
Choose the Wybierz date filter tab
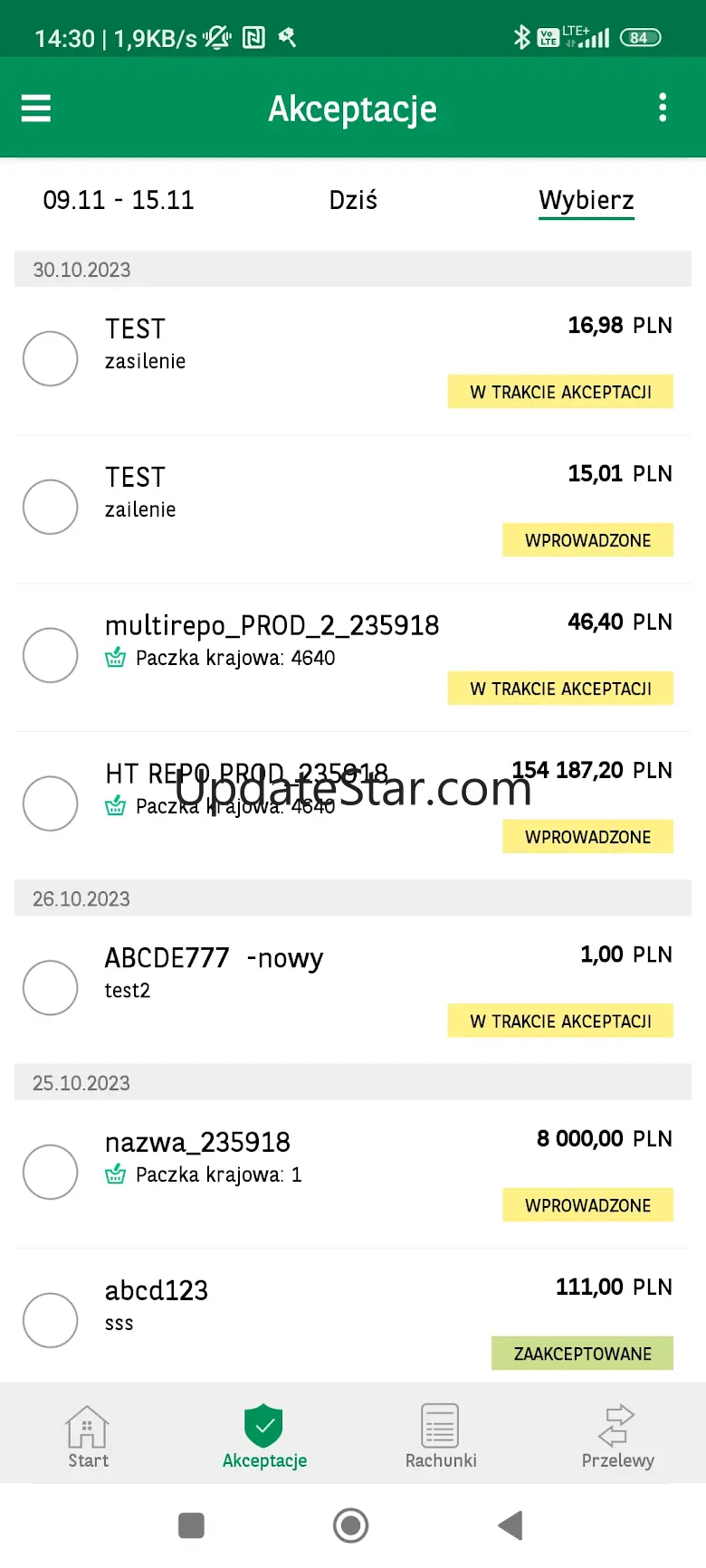587,200
